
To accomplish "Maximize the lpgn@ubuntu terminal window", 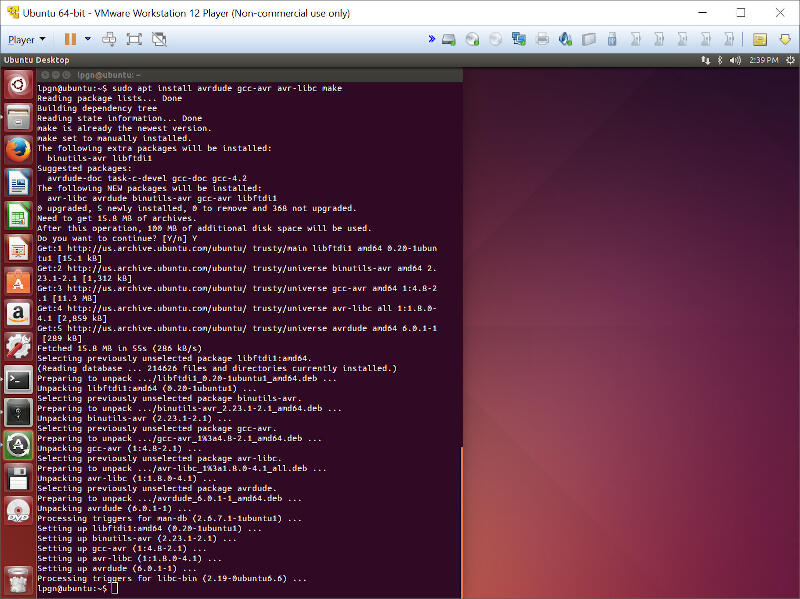I will coord(66,75).
